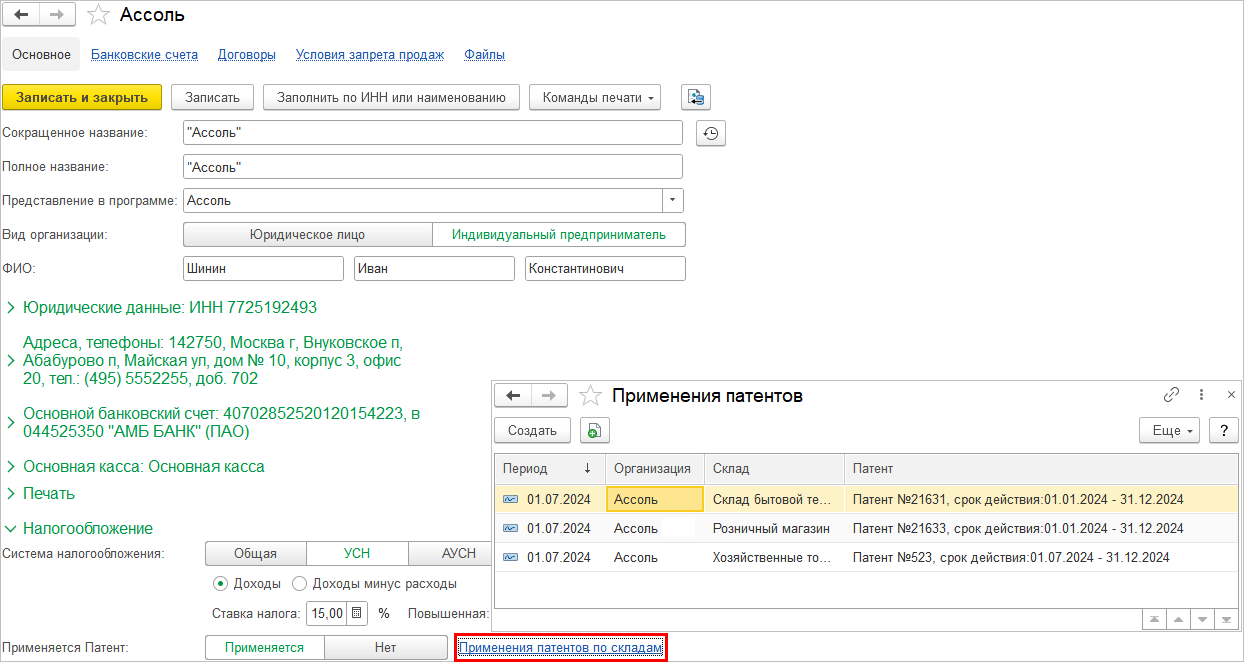This screenshot has width=1244, height=662.
Task: Add Ассоль to favorites with the star
Action: click(98, 15)
